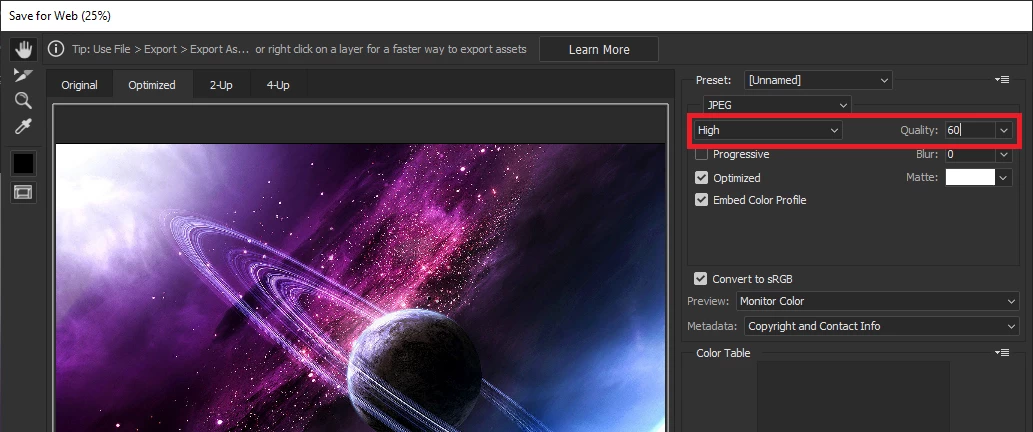Open the eyedropper color swatch
Screen dimensions: 1033x432
(24, 163)
